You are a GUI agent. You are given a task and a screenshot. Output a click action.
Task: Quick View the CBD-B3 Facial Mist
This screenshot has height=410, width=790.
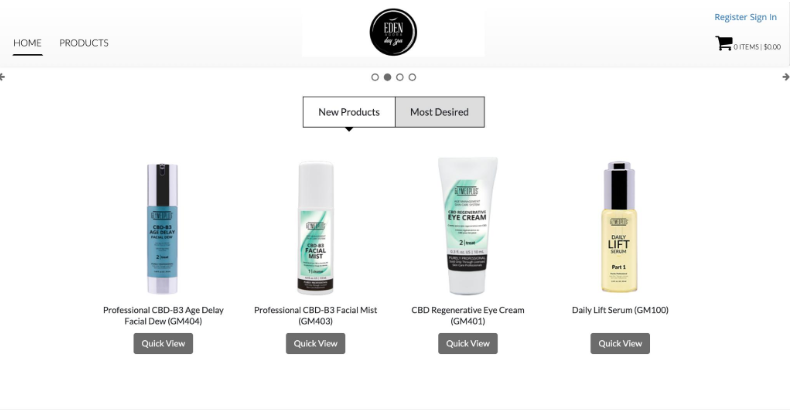315,344
